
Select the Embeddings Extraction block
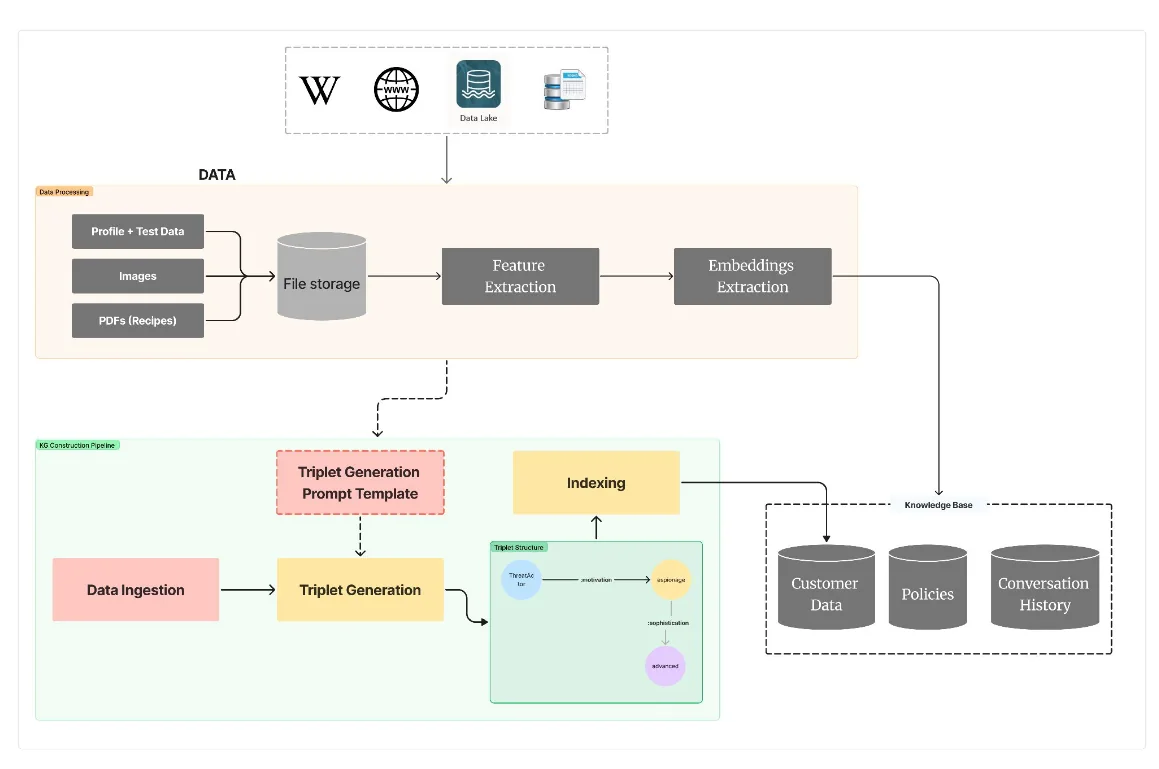tap(752, 276)
